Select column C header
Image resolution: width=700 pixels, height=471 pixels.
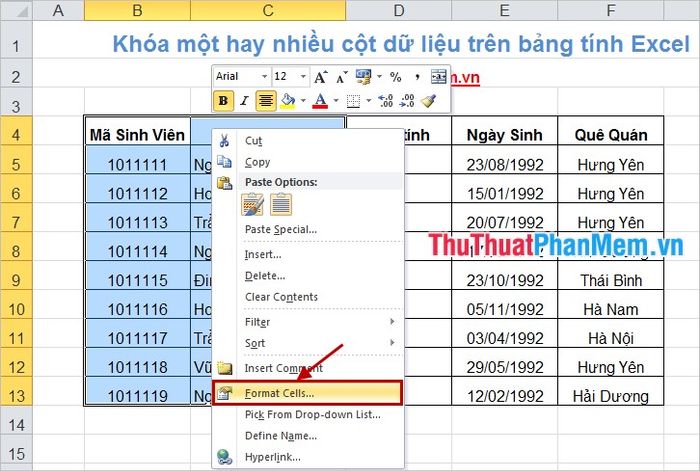tap(268, 10)
